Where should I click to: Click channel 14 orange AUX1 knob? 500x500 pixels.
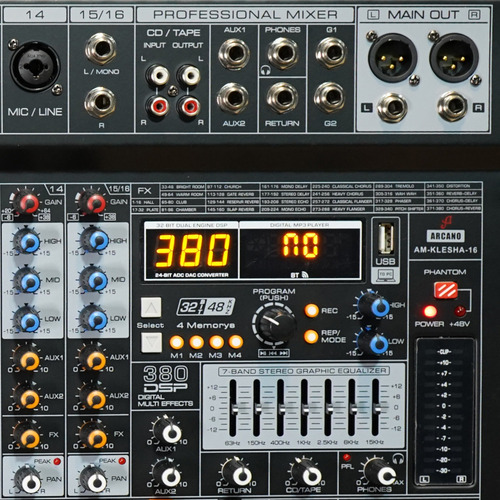click(27, 360)
